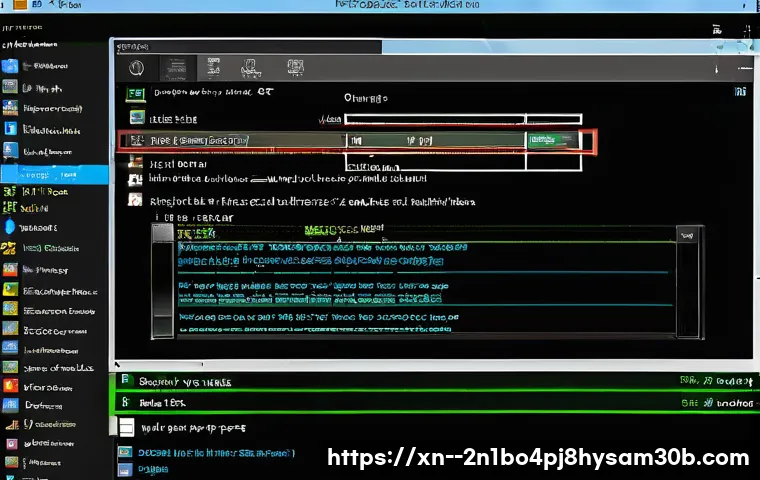The image size is (760, 480).
Task: Open the dropdown button atop the log box
Action: pyautogui.click(x=686, y=235)
